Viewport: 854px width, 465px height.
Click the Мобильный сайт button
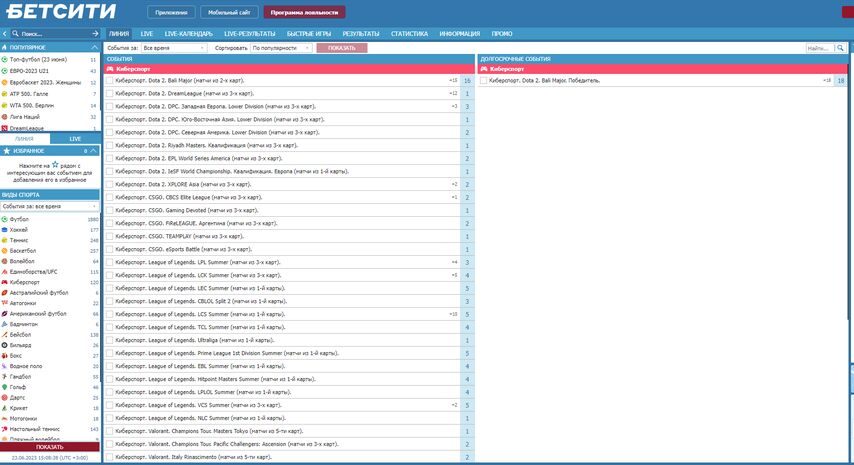click(229, 12)
